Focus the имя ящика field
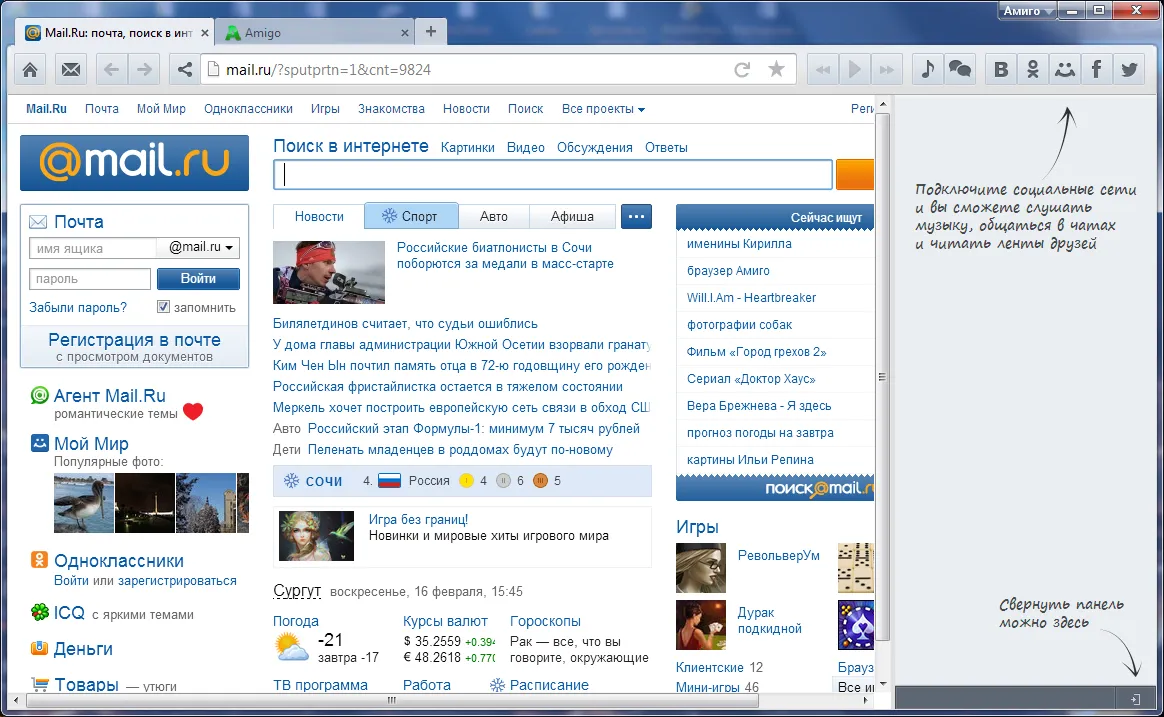The image size is (1164, 717). (93, 248)
